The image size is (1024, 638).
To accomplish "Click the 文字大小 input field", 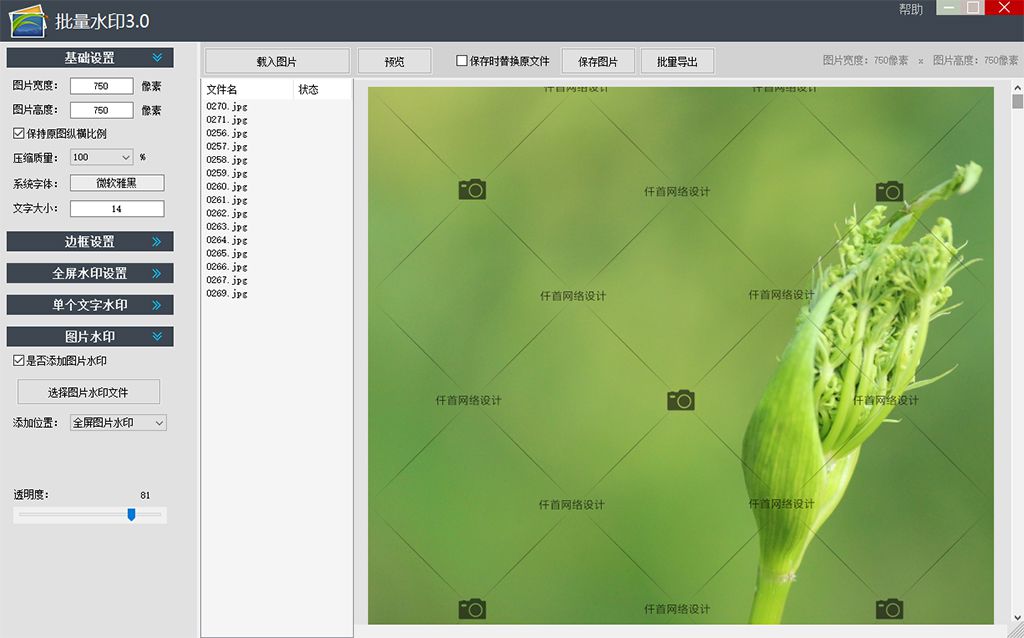I will pyautogui.click(x=117, y=209).
